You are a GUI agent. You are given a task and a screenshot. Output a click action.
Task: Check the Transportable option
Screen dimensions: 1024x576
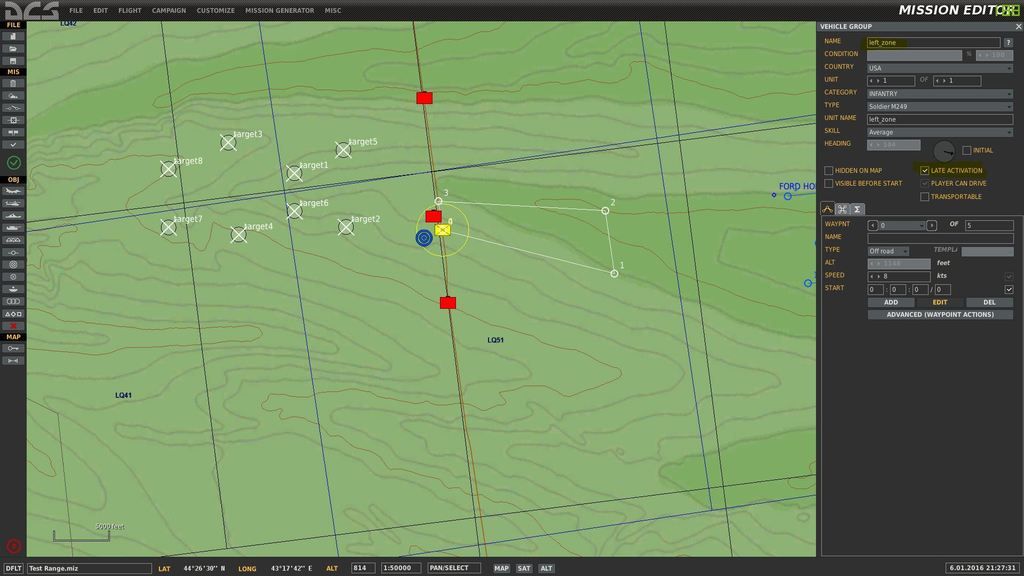point(925,197)
